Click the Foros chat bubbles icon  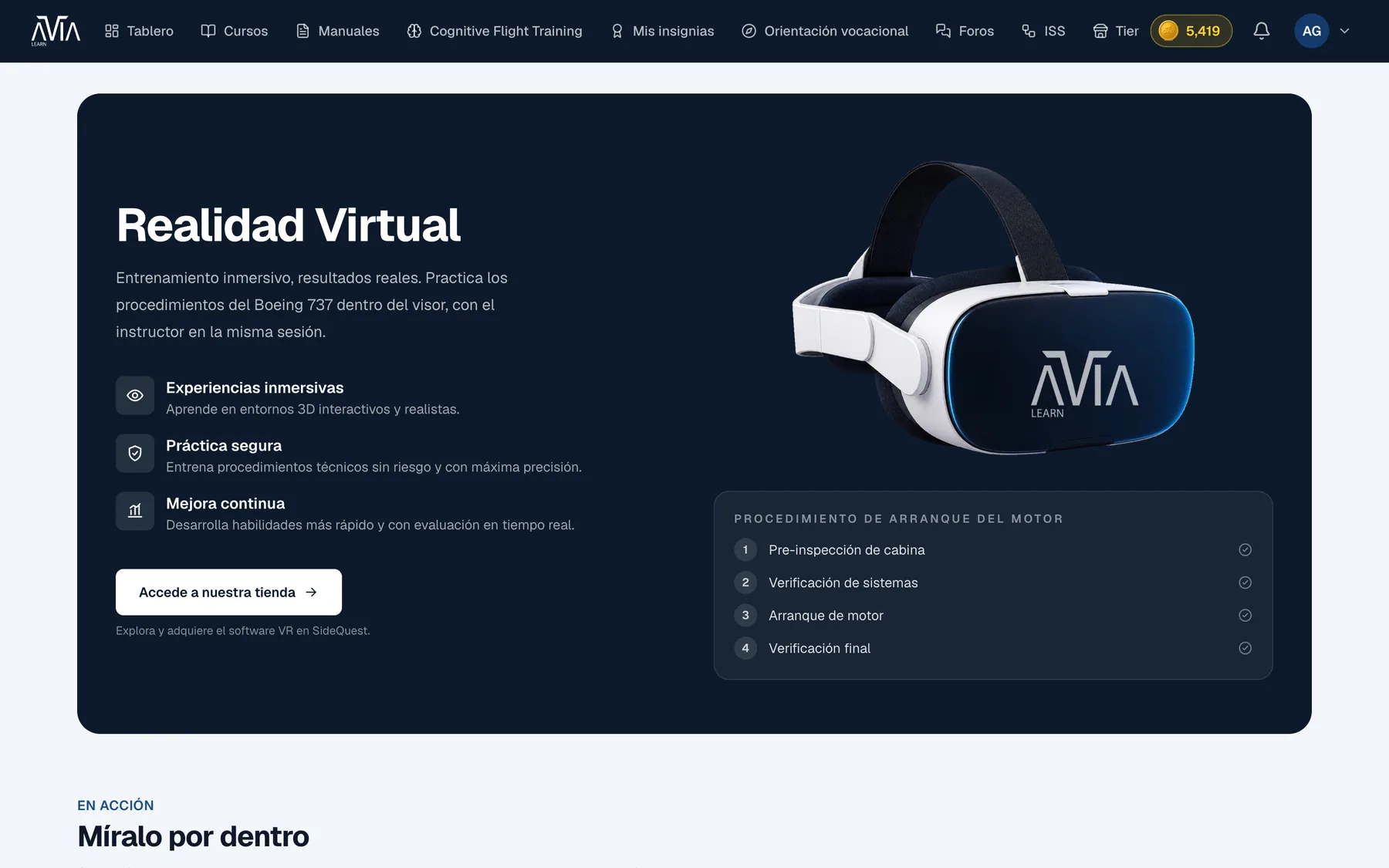(943, 31)
